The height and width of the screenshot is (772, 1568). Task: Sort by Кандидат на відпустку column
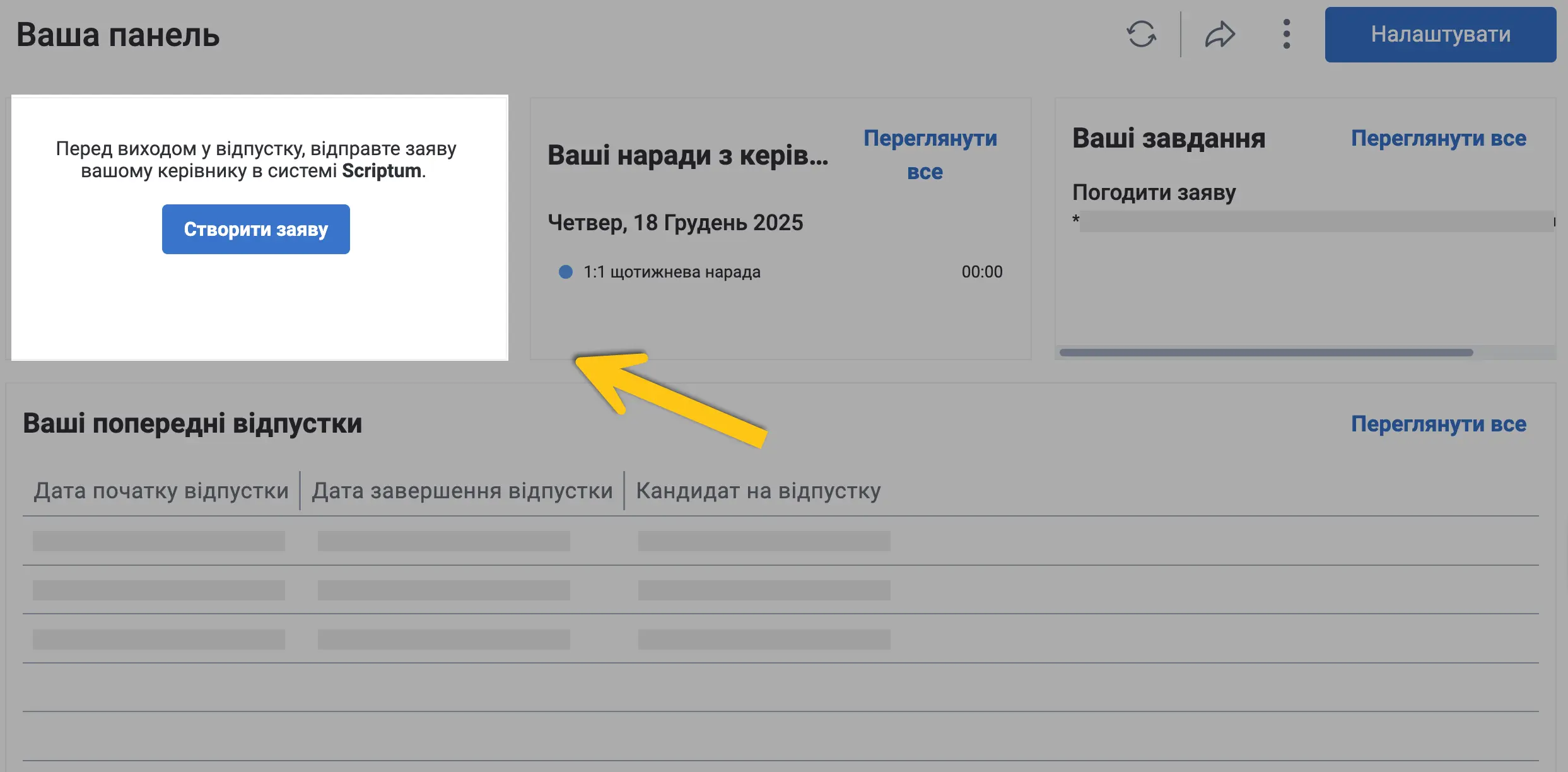coord(758,491)
